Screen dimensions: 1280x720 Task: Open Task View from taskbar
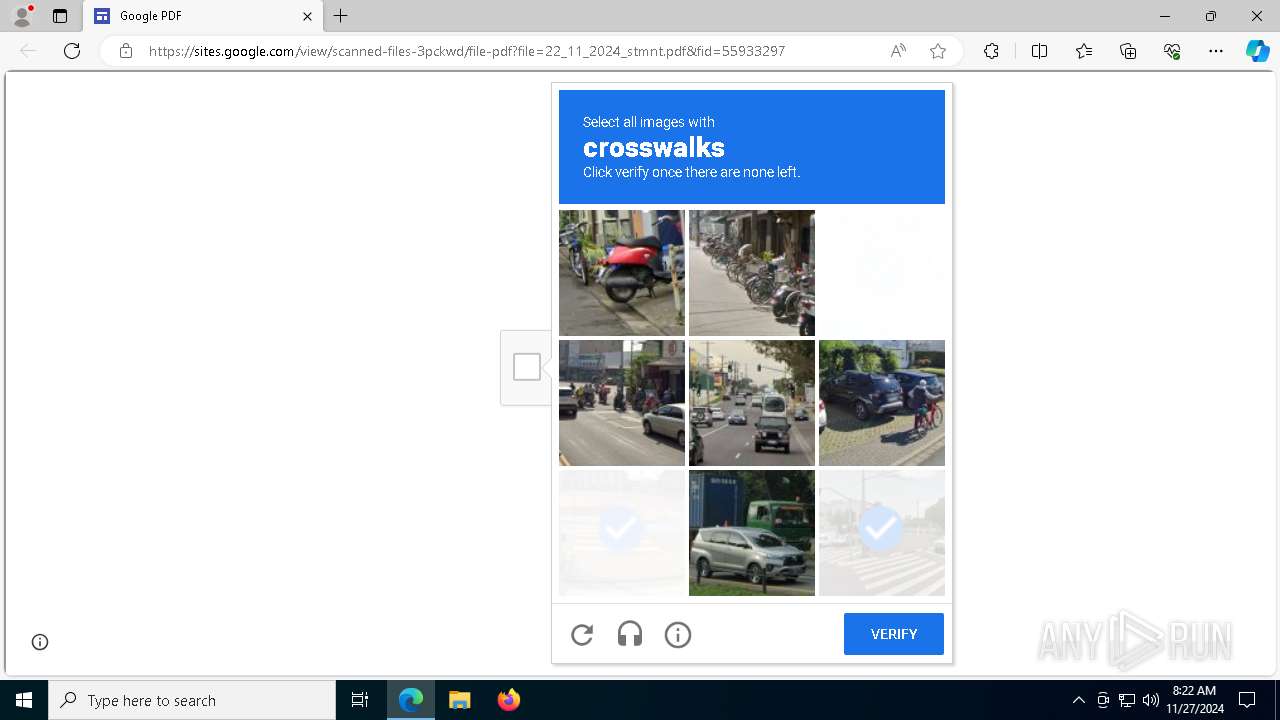360,700
